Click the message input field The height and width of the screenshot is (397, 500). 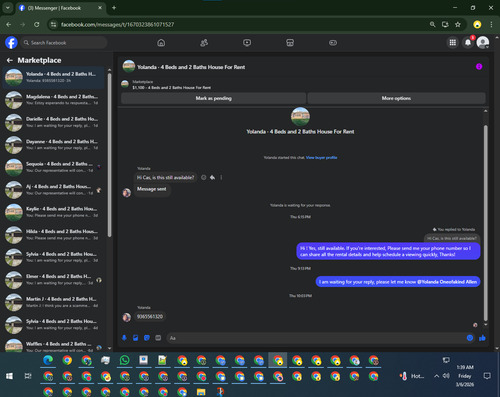317,338
